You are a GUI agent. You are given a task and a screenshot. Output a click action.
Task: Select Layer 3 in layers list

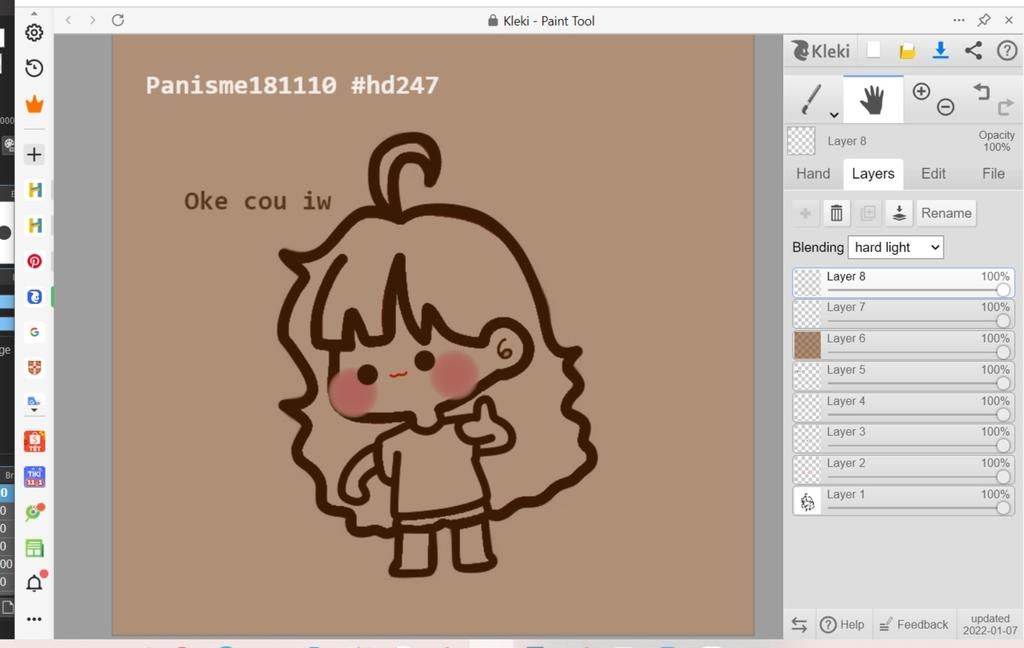tap(903, 439)
